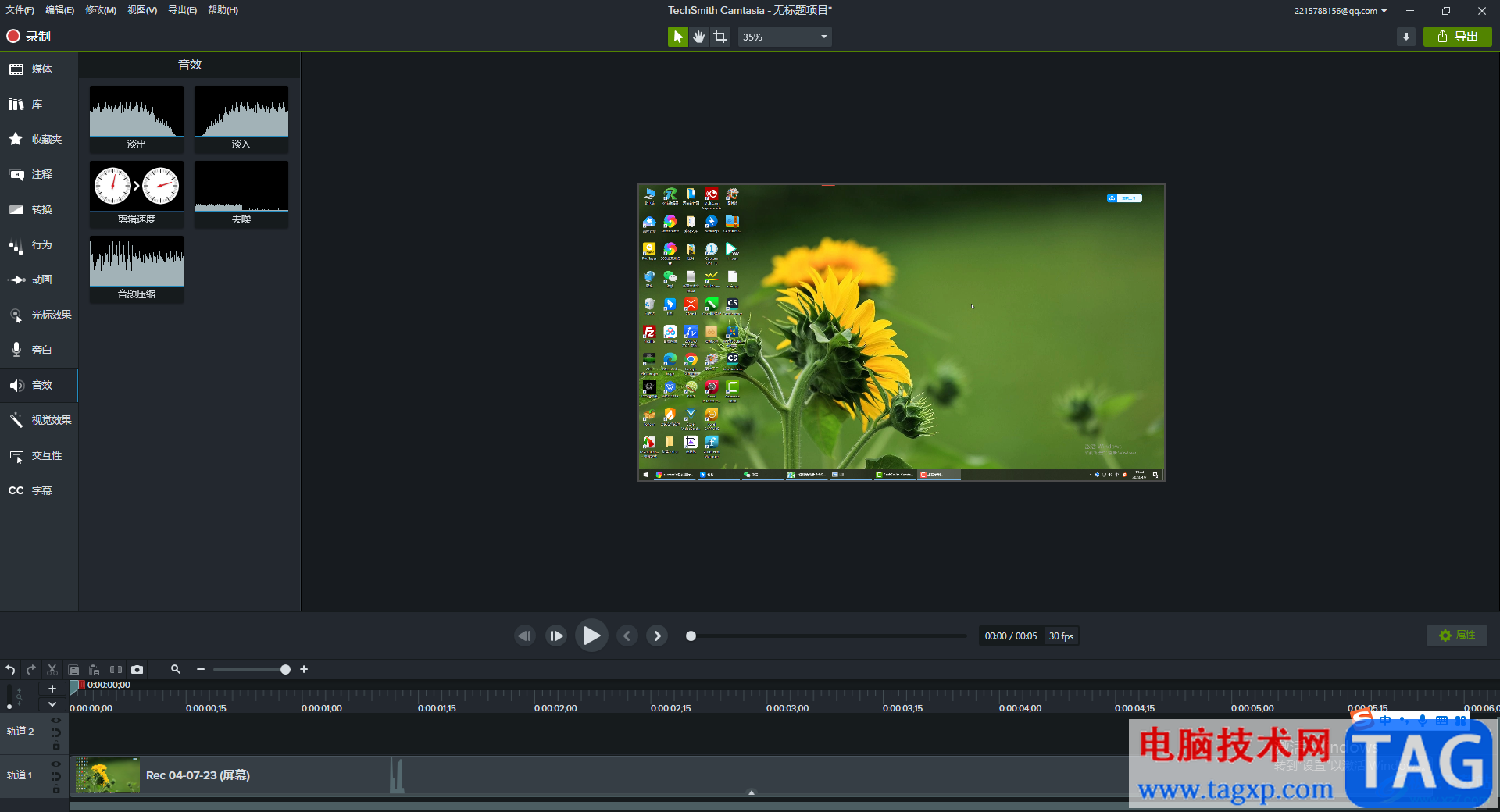Open the 收藏夹 favorites panel
Image resolution: width=1500 pixels, height=812 pixels.
click(39, 139)
